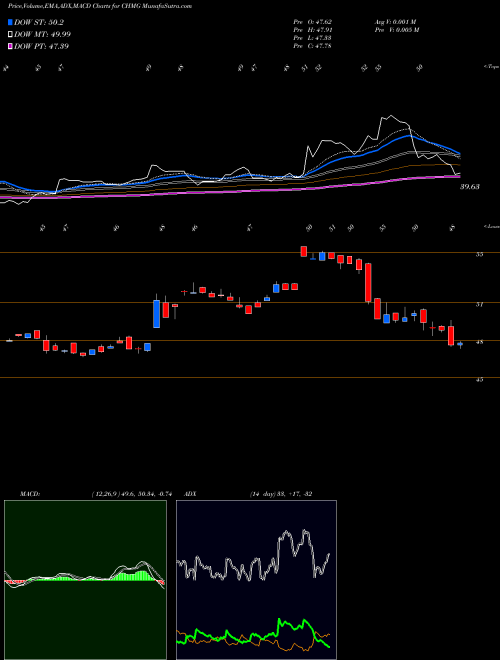Select the 'DOW PT: 47.39' legend text
This screenshot has width=500, height=660.
tap(42, 46)
